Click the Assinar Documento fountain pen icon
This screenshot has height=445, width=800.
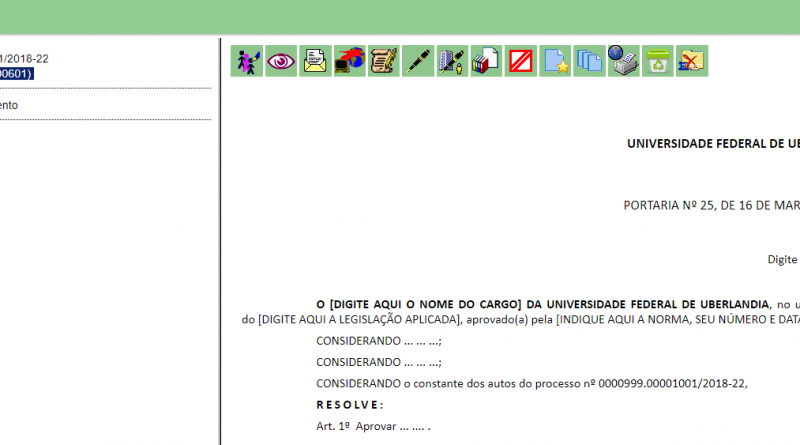pyautogui.click(x=418, y=61)
